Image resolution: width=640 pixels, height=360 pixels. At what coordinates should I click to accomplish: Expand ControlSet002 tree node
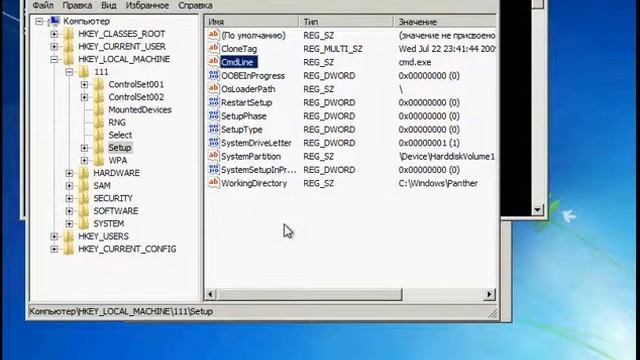click(84, 97)
